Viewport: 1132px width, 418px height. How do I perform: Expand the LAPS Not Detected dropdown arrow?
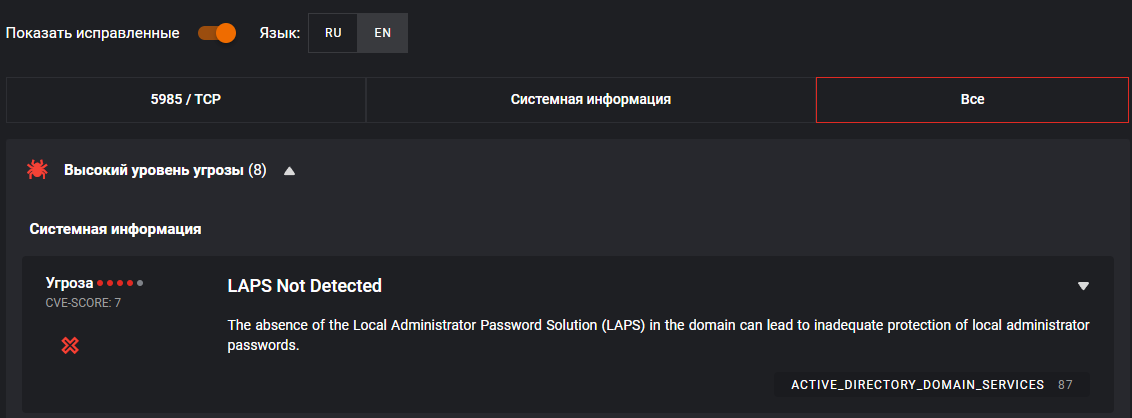point(1083,286)
